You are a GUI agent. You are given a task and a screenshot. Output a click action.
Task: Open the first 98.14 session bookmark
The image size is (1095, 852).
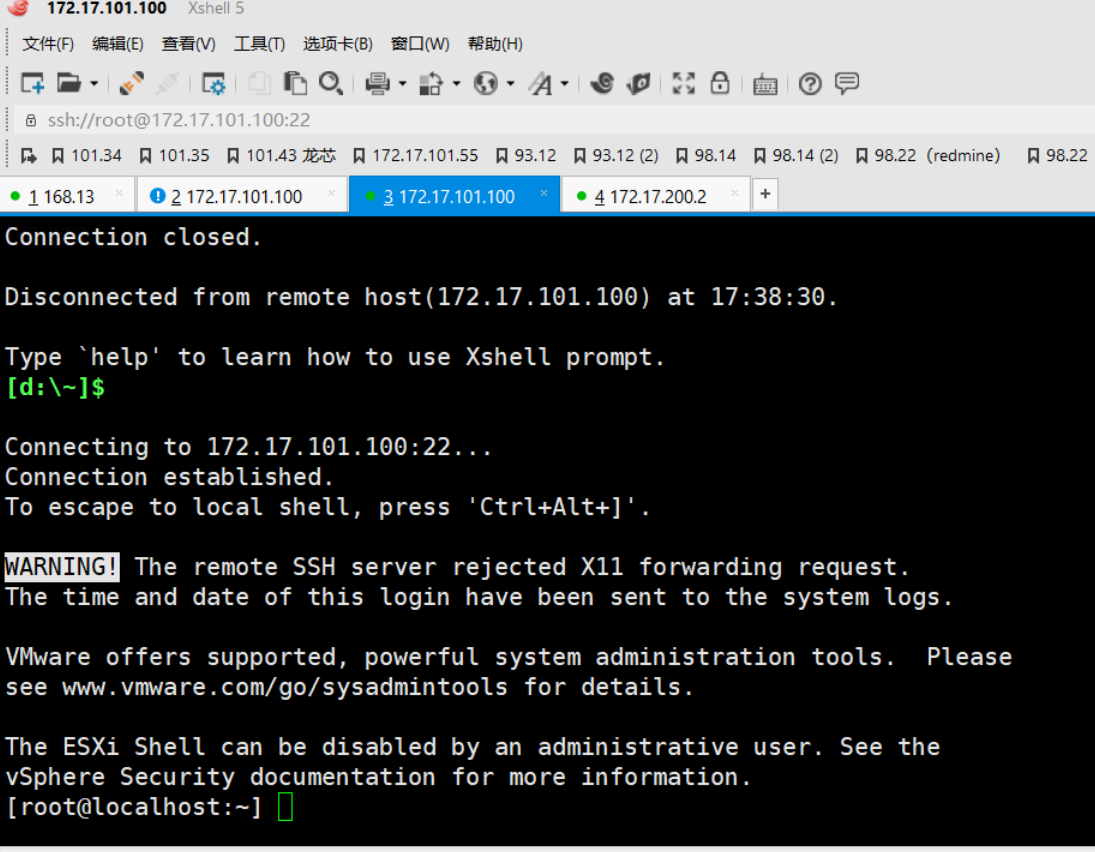pos(706,156)
